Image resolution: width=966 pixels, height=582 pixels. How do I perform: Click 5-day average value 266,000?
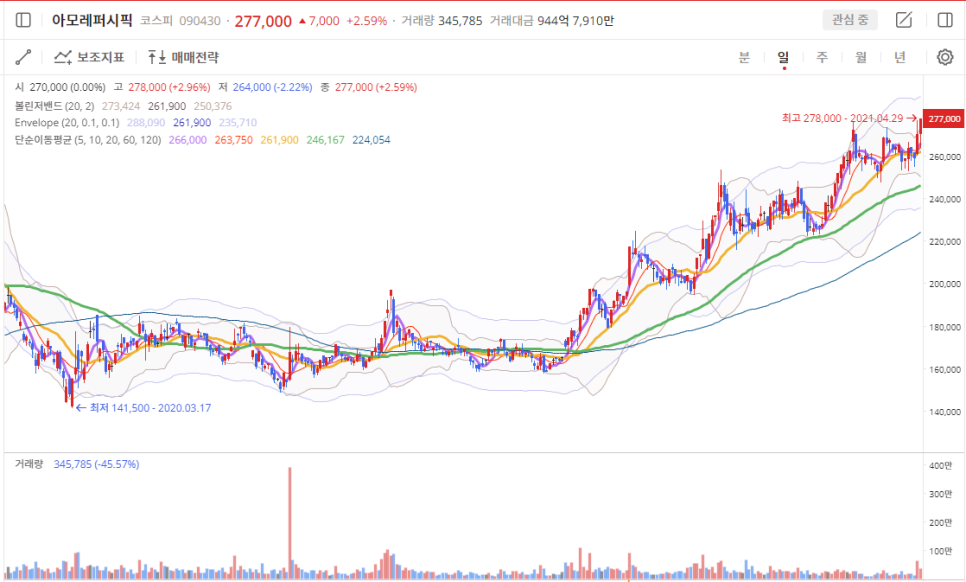(x=188, y=140)
